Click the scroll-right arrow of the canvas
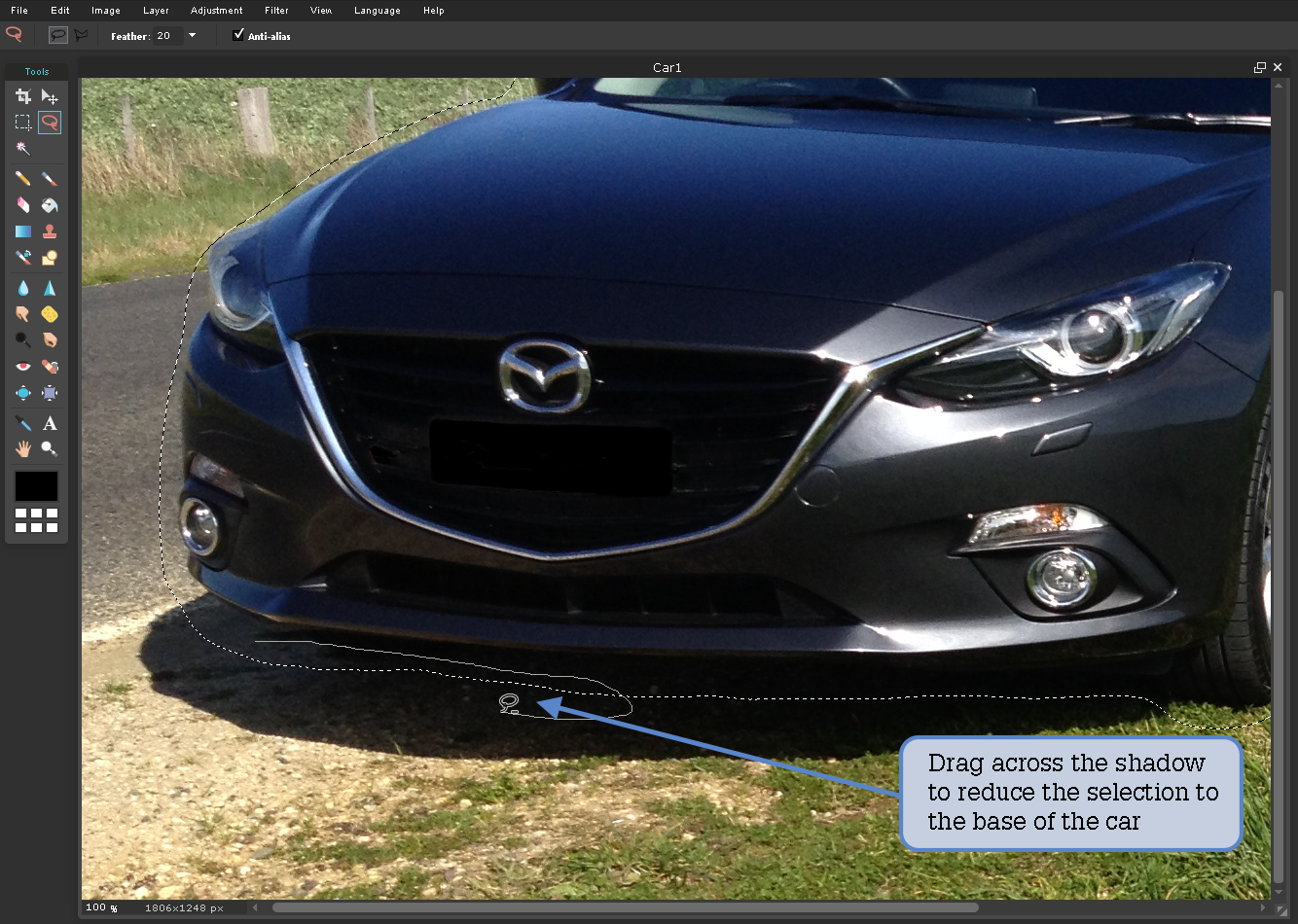The height and width of the screenshot is (924, 1298). [1263, 907]
